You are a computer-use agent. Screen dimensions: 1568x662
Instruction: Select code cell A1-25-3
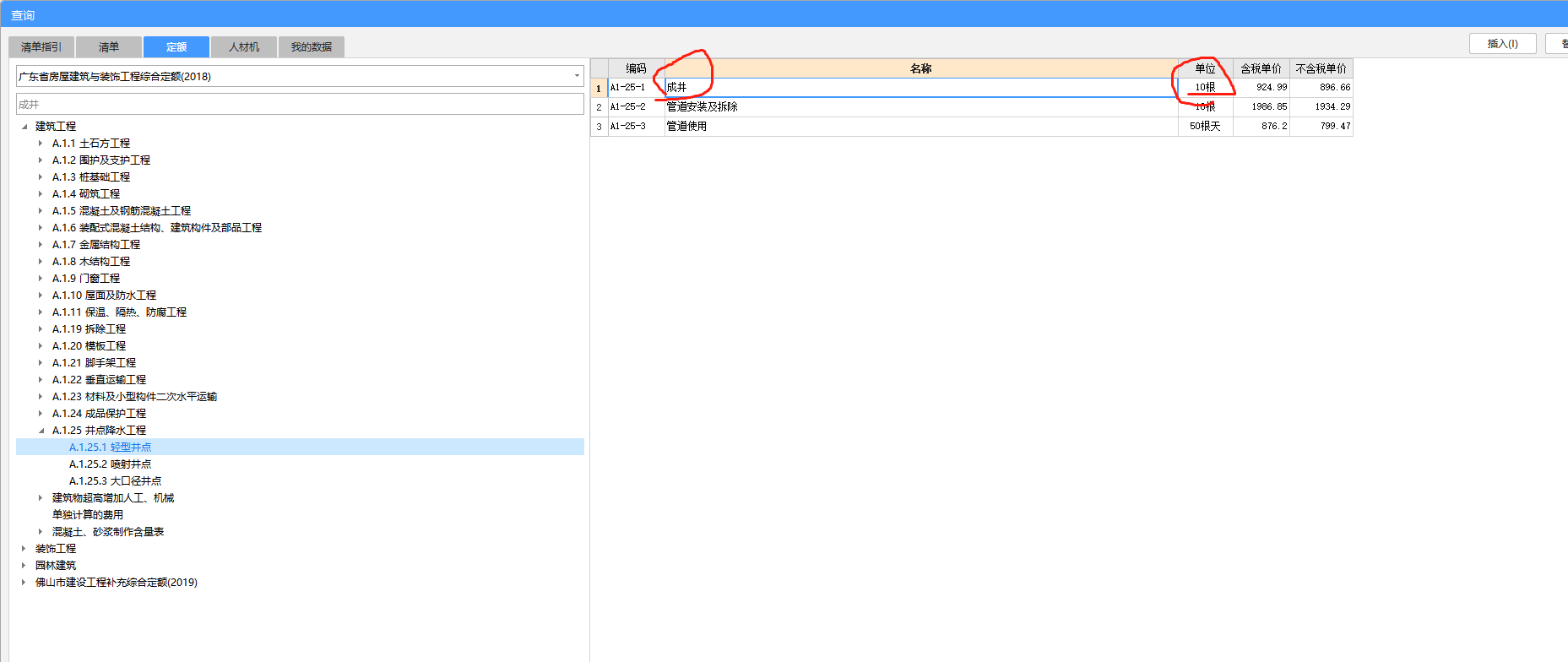[x=636, y=127]
